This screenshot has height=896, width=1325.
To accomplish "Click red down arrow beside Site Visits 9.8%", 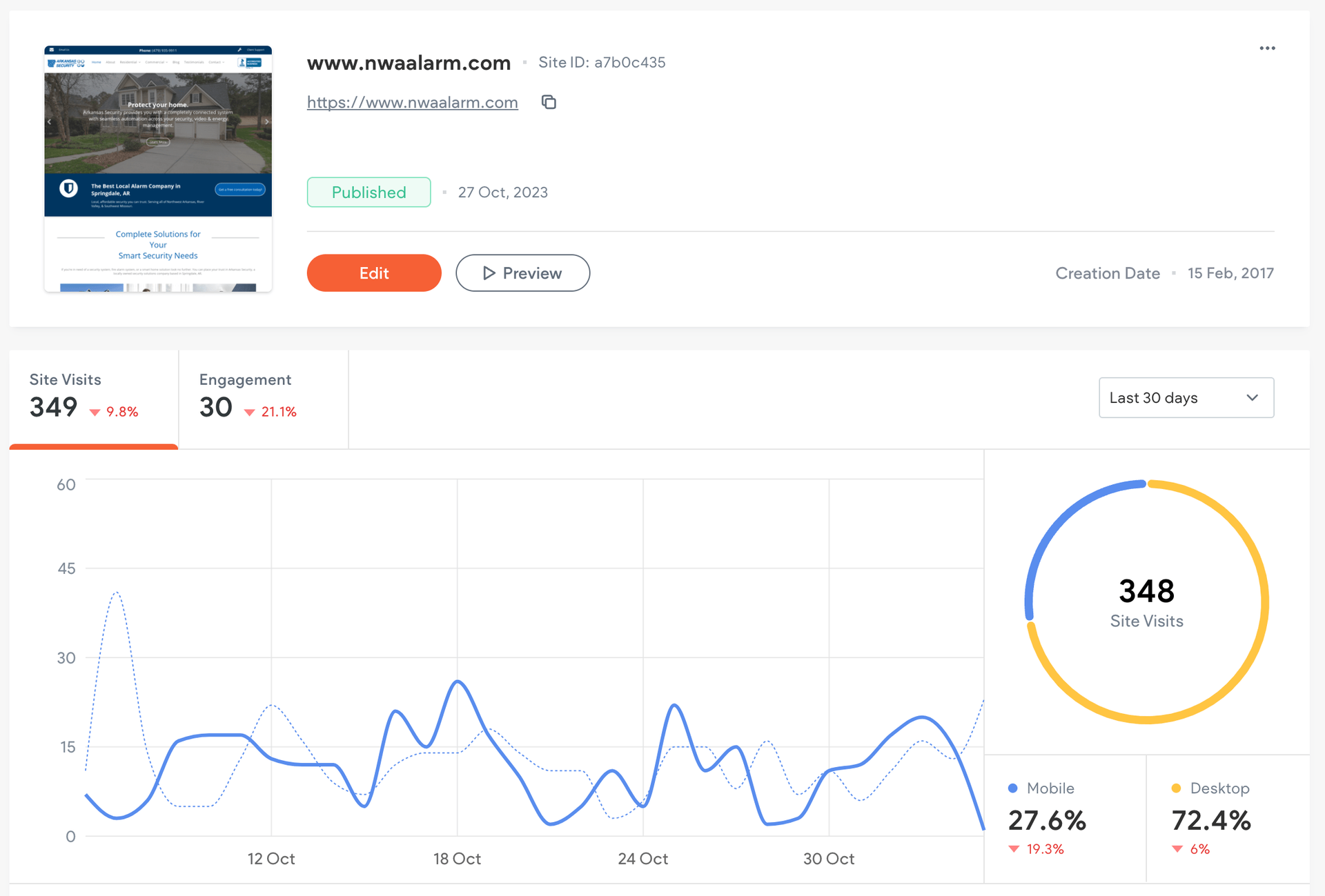I will pyautogui.click(x=95, y=412).
